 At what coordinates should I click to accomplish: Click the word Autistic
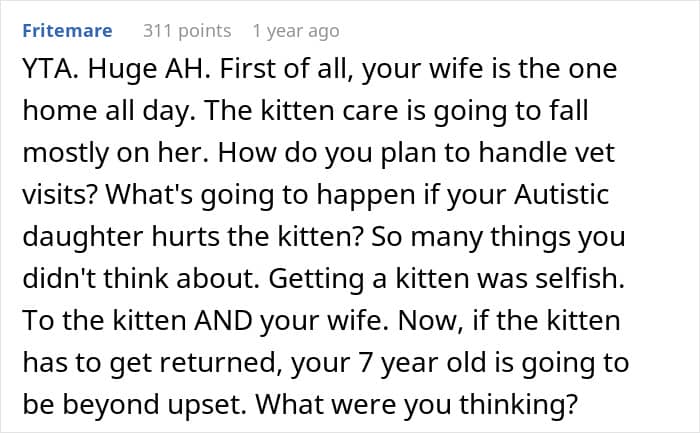(561, 195)
